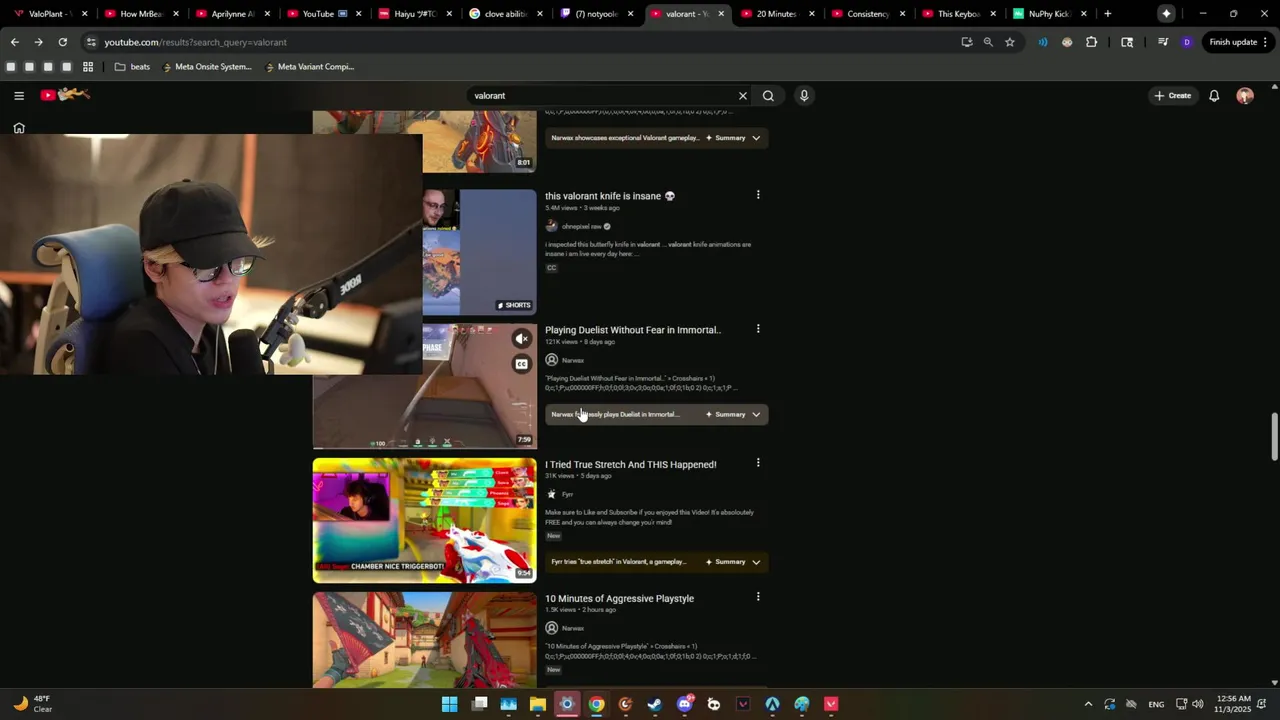The image size is (1280, 720).
Task: Toggle captions on the inline preview
Action: pyautogui.click(x=521, y=364)
